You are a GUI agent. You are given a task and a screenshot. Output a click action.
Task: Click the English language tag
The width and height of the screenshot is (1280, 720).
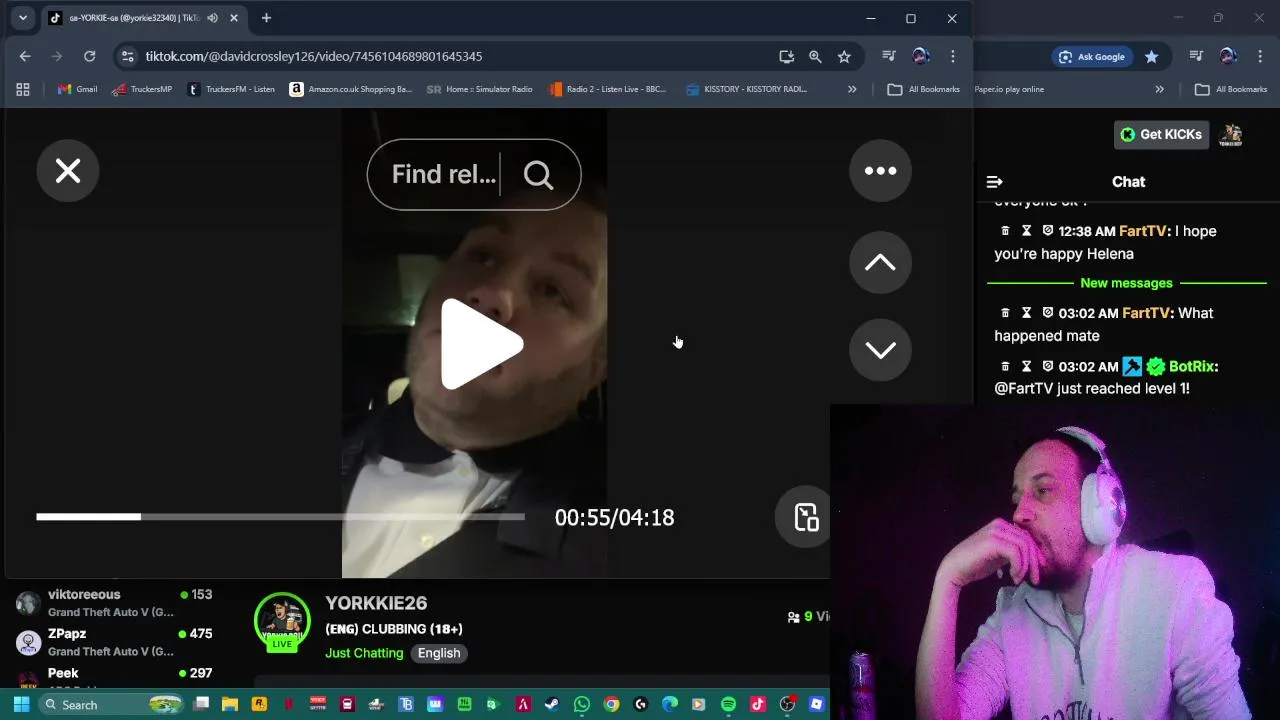click(x=439, y=653)
